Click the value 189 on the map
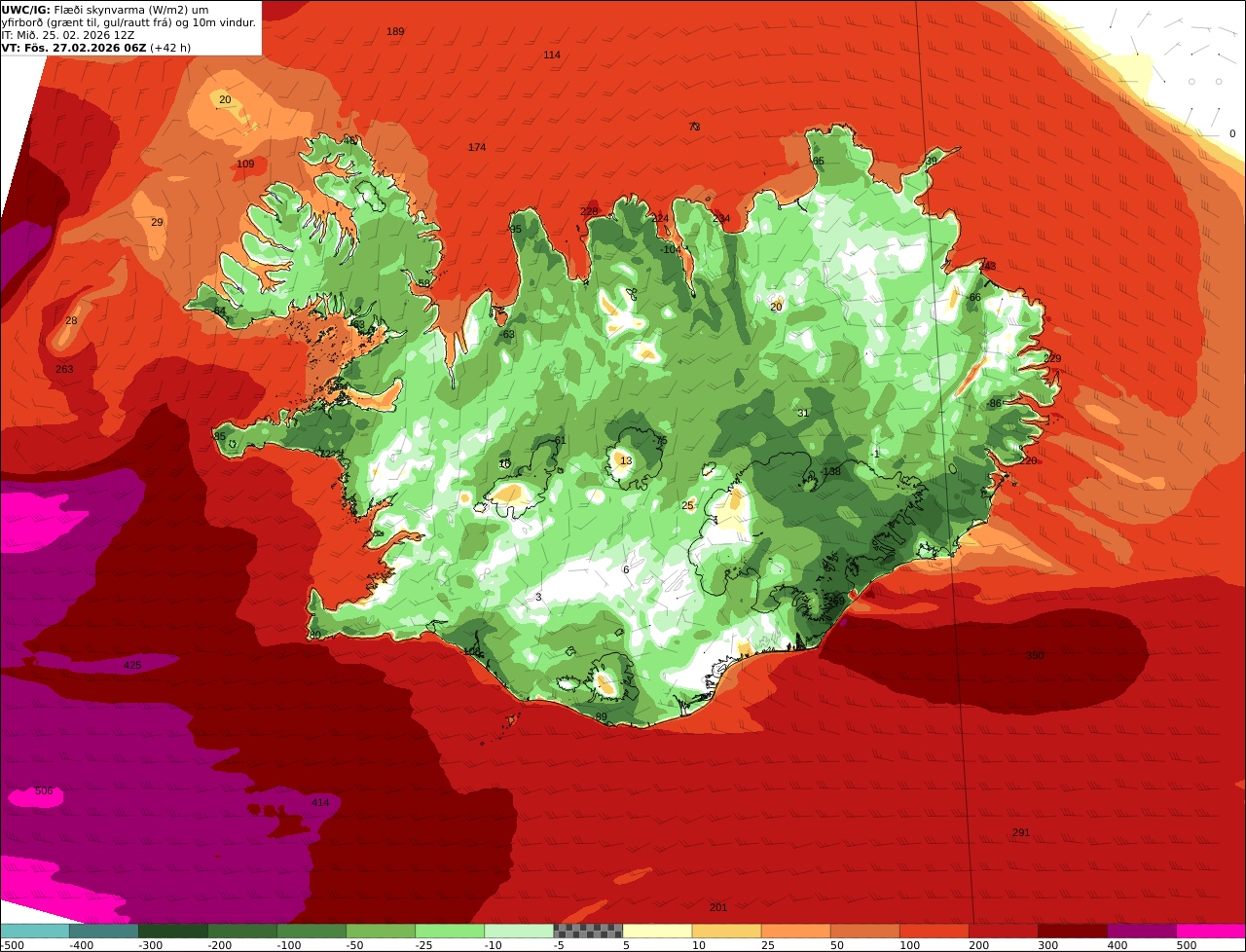Viewport: 1246px width, 952px height. click(x=395, y=32)
